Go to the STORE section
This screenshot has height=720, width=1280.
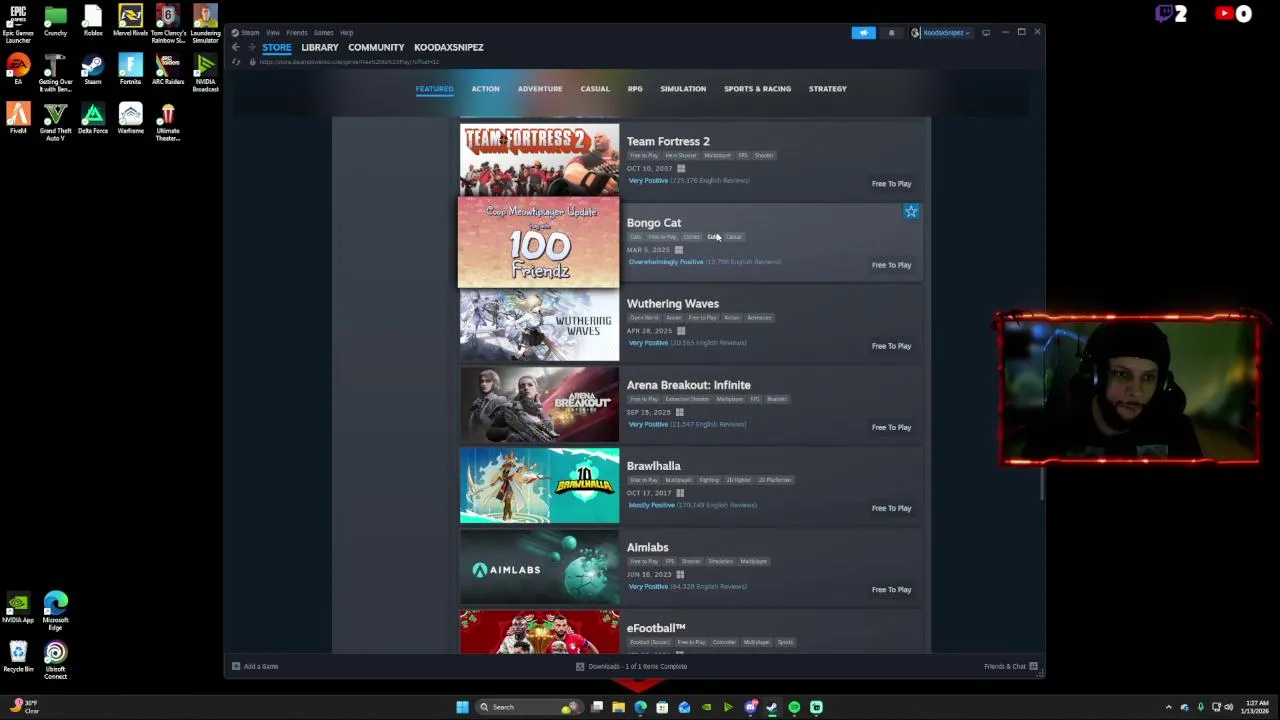[x=277, y=47]
